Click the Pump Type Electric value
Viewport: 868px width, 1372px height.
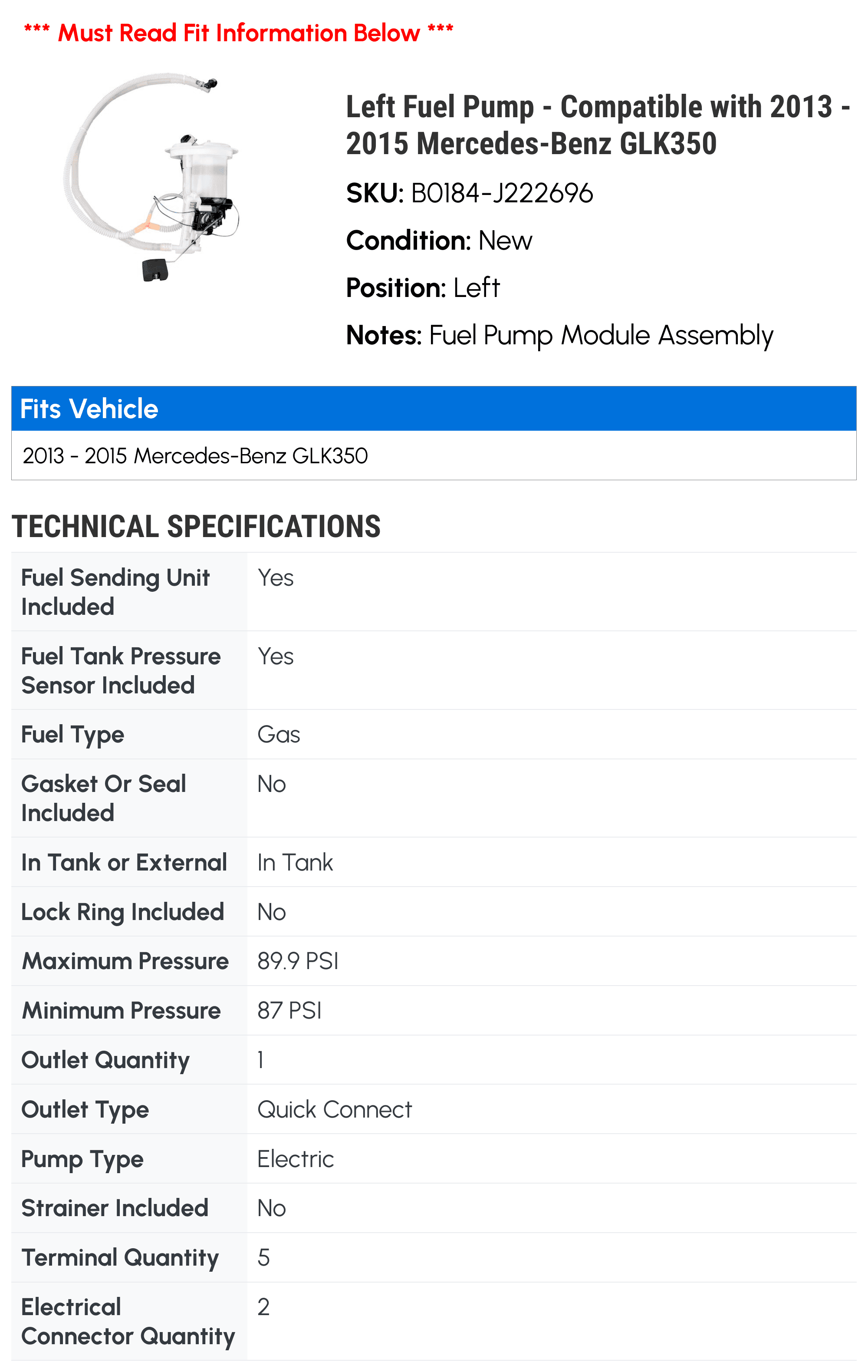coord(296,1159)
